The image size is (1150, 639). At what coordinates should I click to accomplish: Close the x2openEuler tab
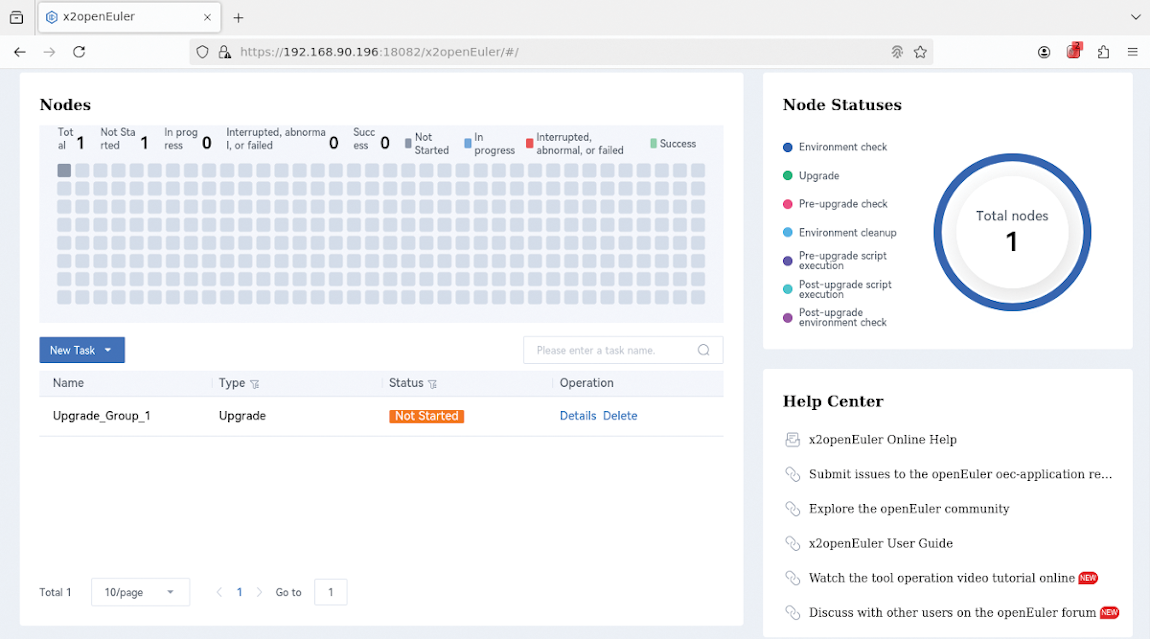(208, 17)
